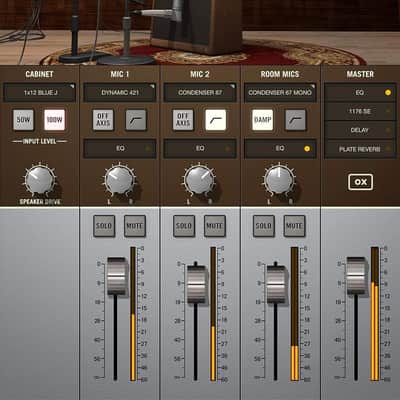Open Condenser 67 Mono room mic dropdown
Image resolution: width=400 pixels, height=400 pixels.
tap(280, 93)
